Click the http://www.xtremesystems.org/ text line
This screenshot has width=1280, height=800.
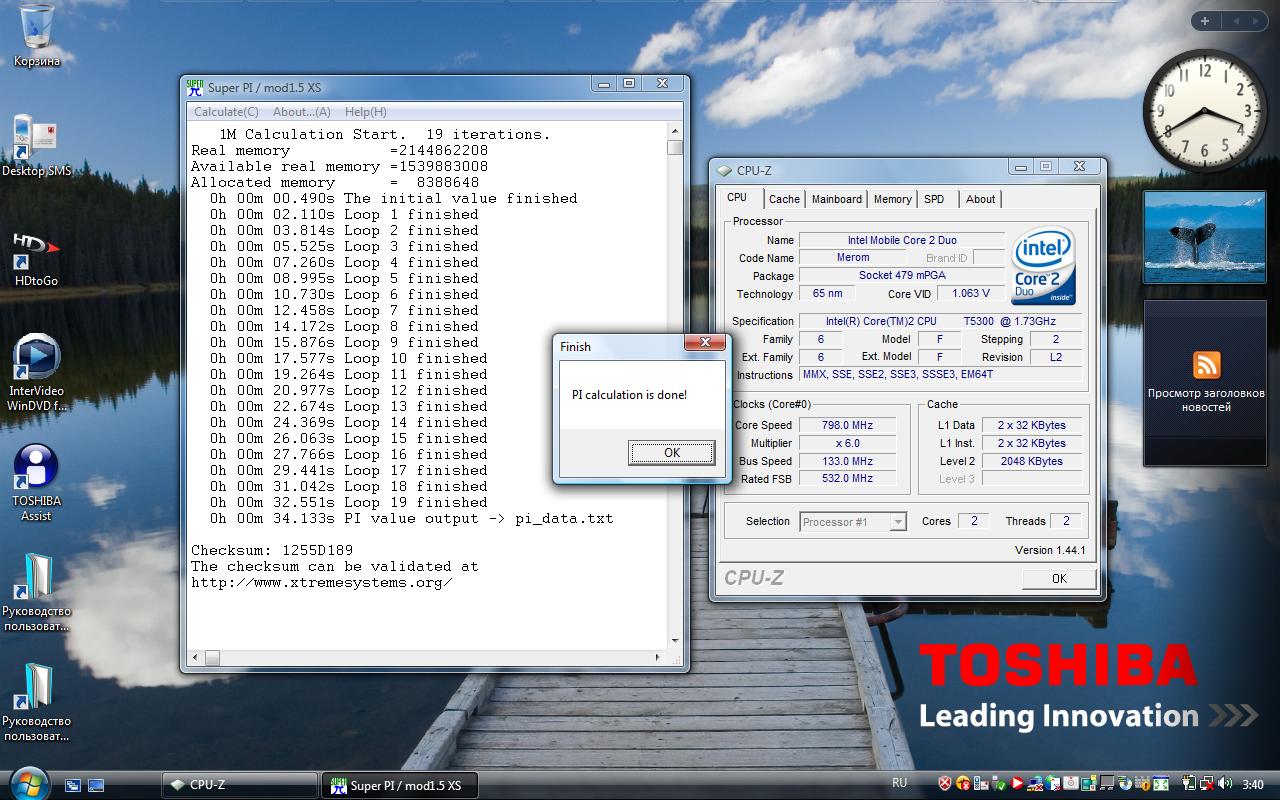pos(321,582)
